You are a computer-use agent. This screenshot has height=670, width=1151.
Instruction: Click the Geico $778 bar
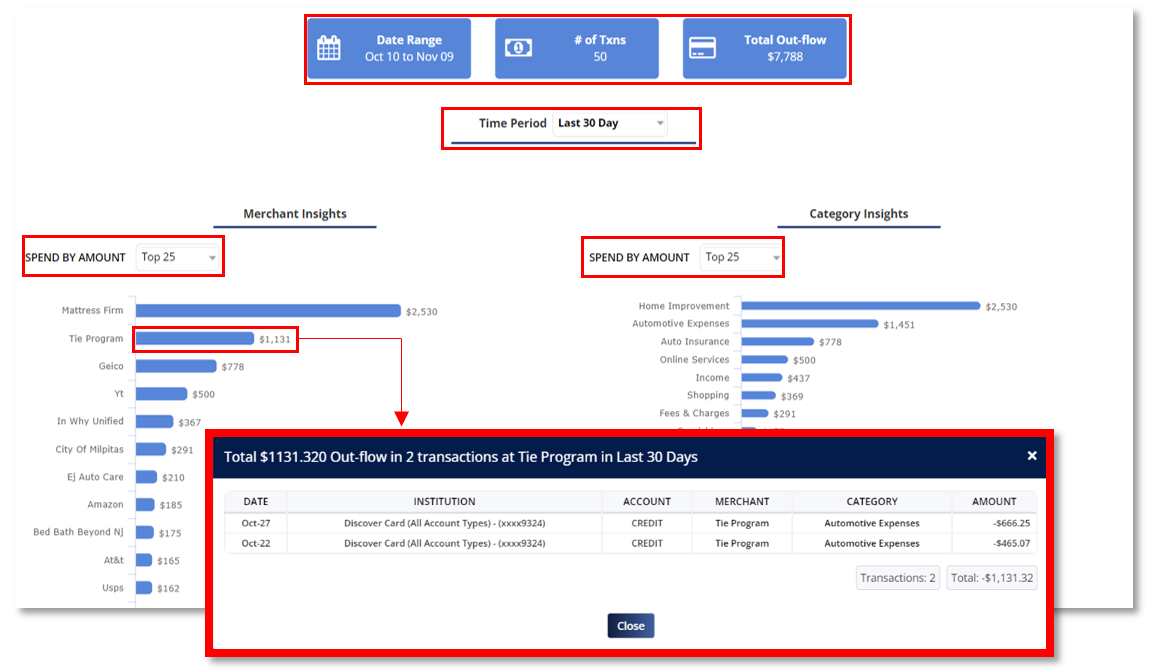pos(176,366)
